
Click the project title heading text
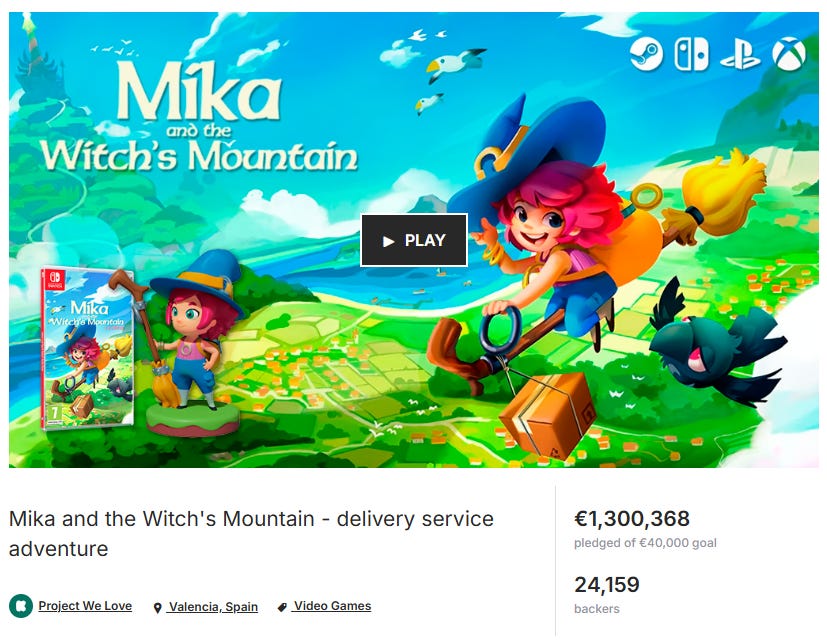click(x=252, y=533)
